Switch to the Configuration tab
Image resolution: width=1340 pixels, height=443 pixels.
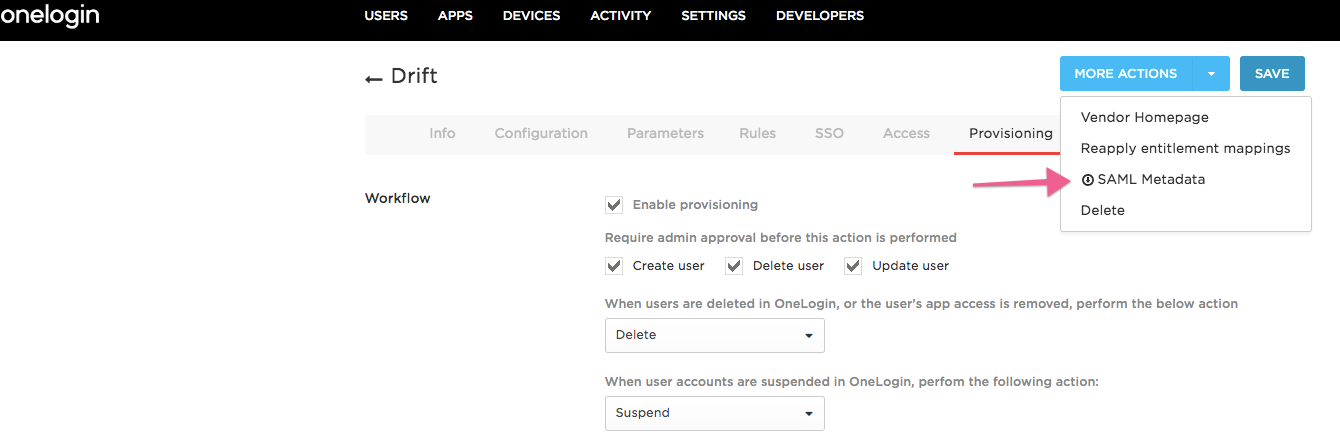tap(541, 133)
